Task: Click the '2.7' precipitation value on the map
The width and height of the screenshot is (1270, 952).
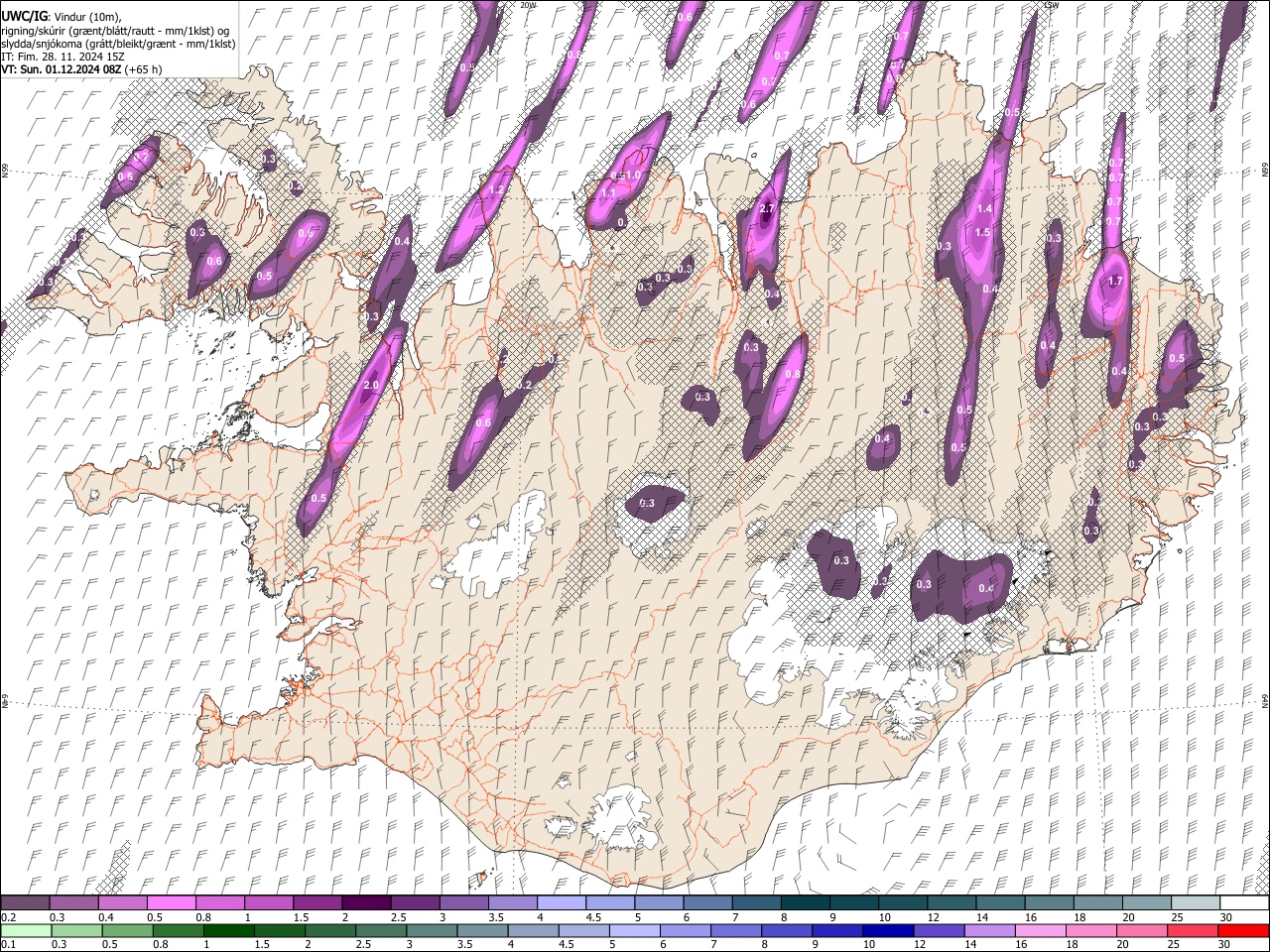Action: [x=766, y=209]
